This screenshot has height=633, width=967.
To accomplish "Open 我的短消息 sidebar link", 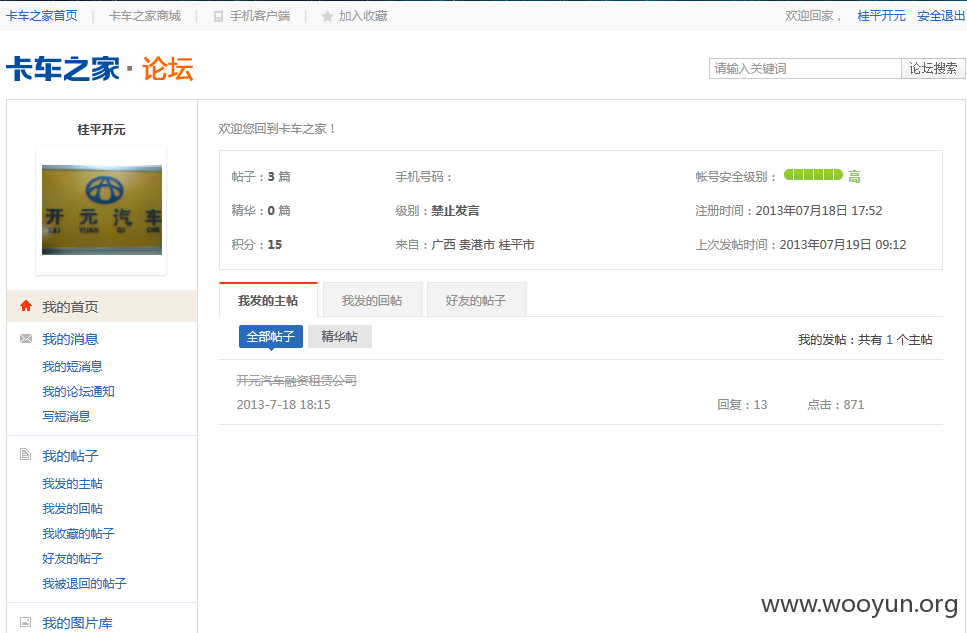I will point(72,366).
